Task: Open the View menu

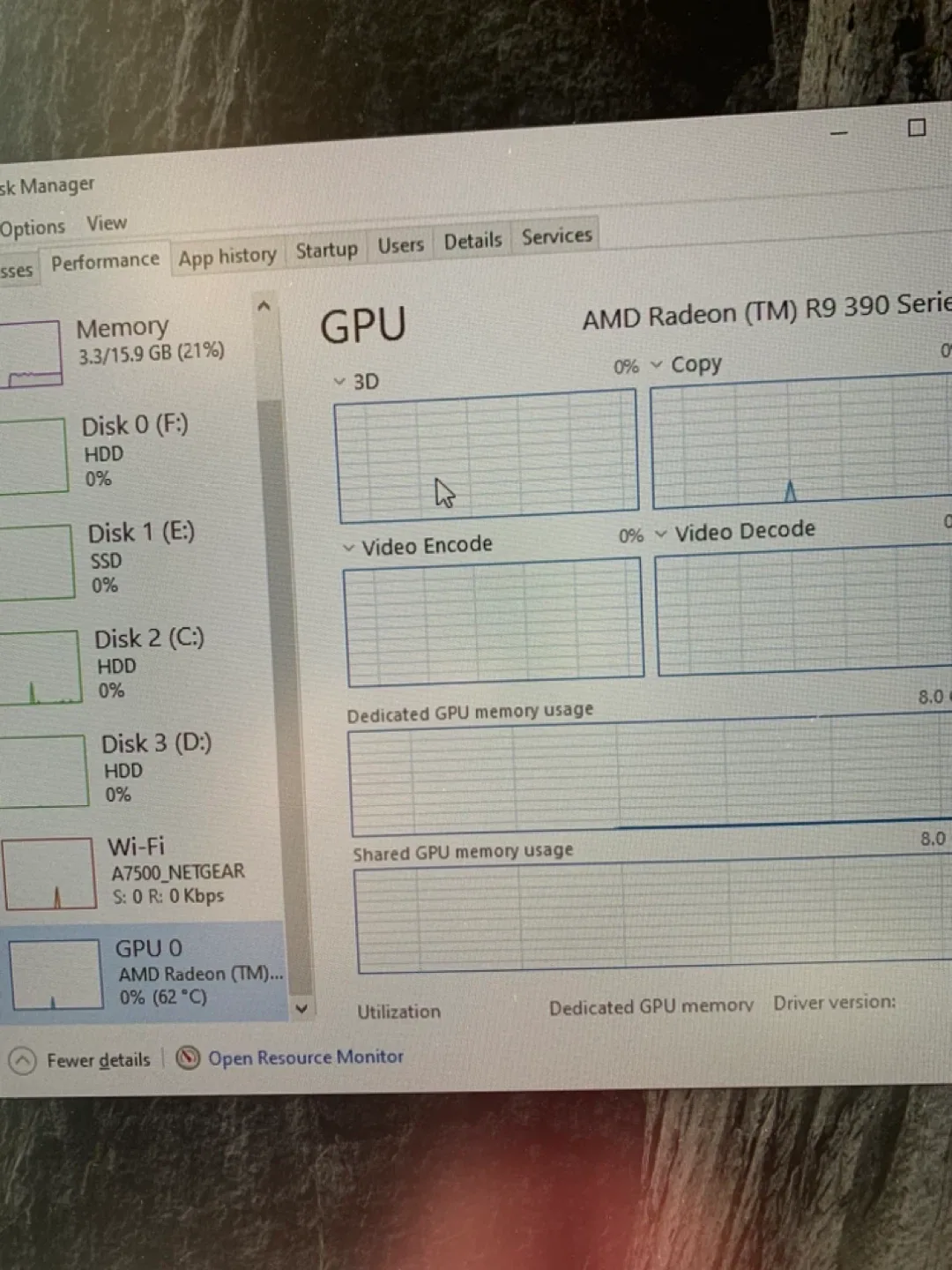Action: tap(106, 222)
